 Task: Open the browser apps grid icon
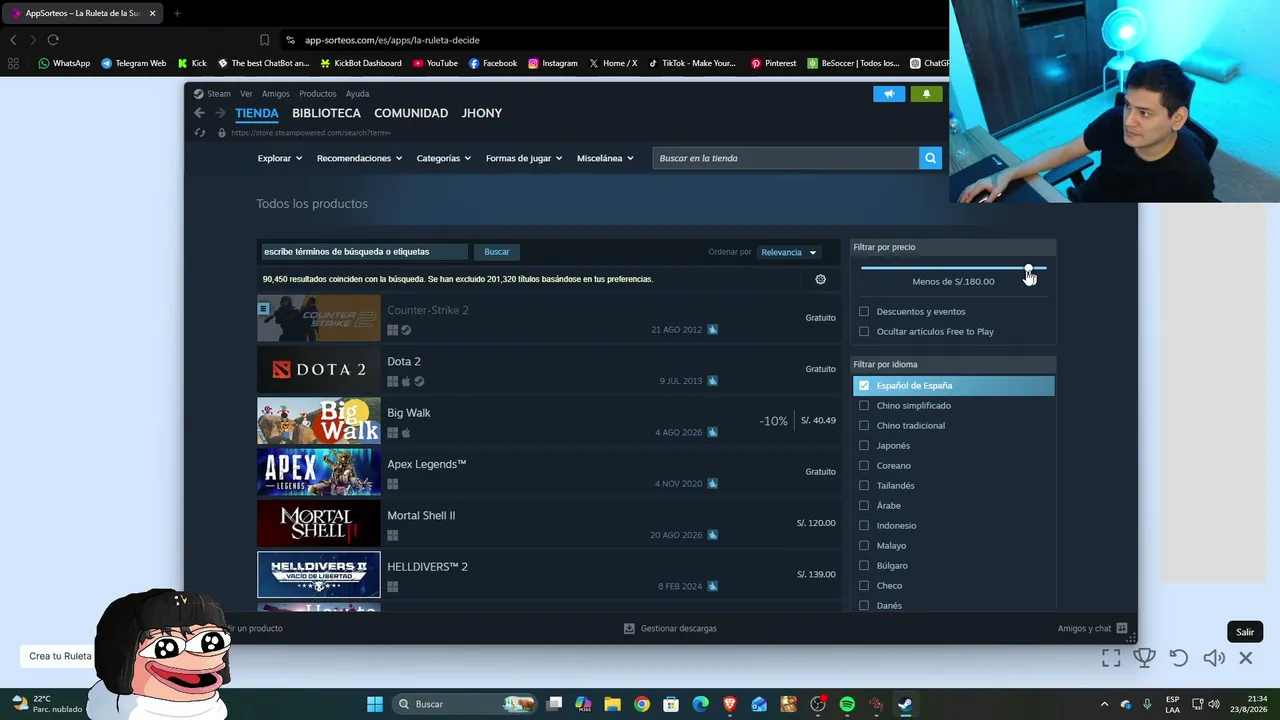point(13,63)
